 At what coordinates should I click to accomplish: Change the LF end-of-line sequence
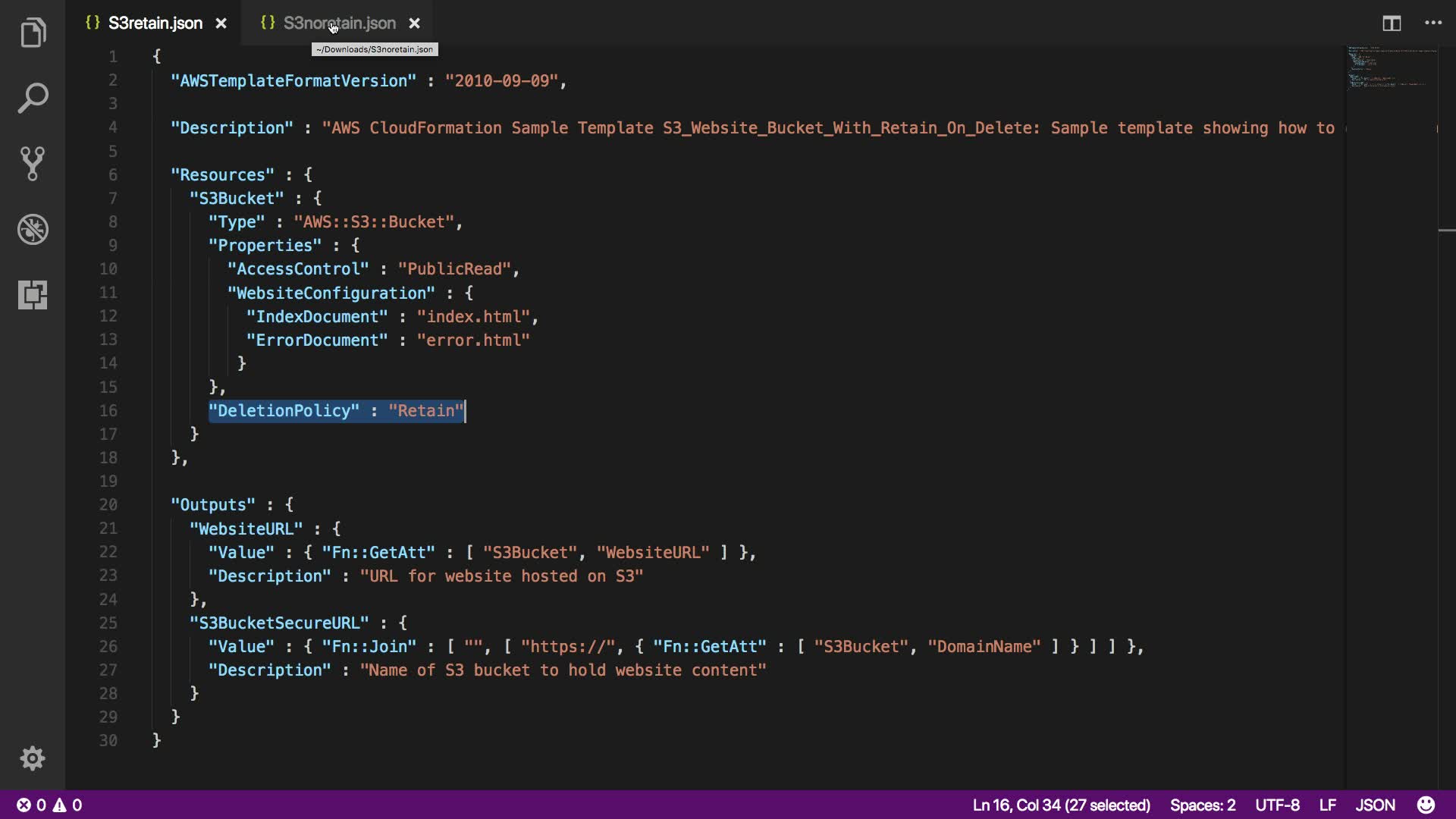coord(1327,805)
